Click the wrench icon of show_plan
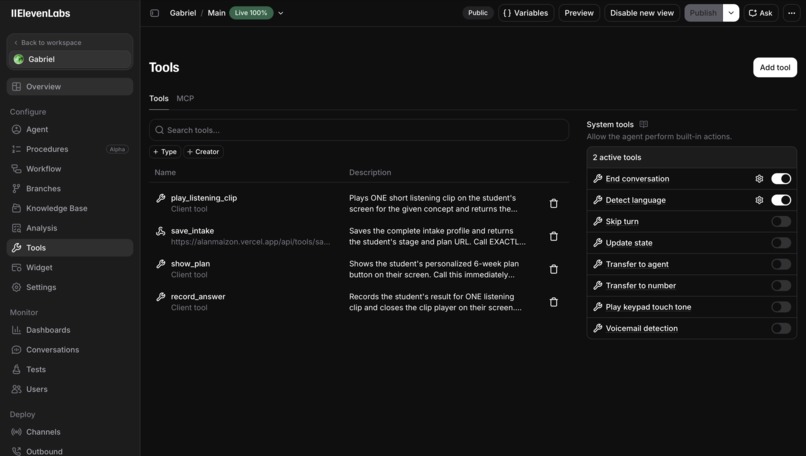Image resolution: width=806 pixels, height=456 pixels. [161, 264]
